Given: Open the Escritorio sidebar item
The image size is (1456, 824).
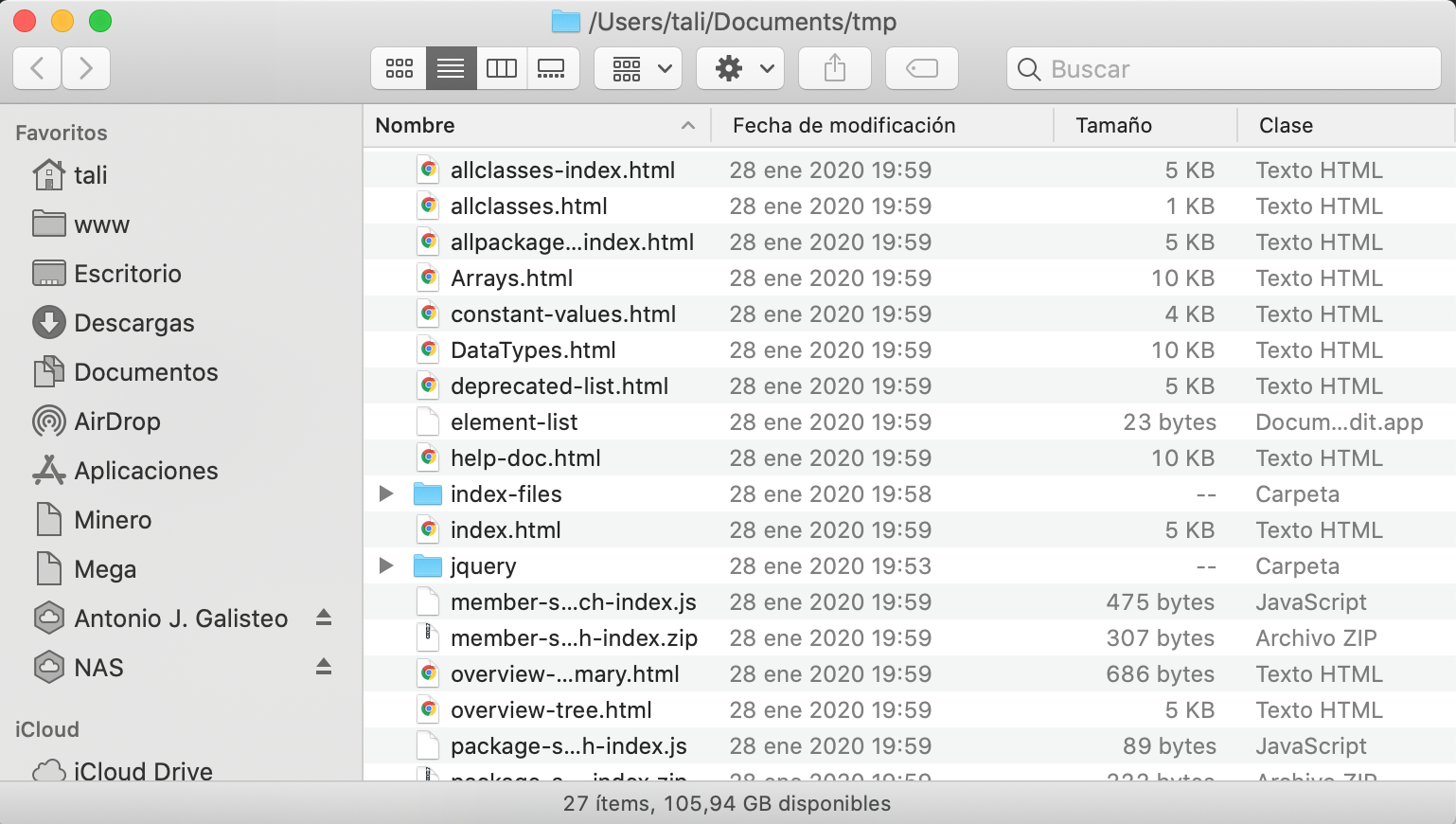Looking at the screenshot, I should tap(128, 274).
